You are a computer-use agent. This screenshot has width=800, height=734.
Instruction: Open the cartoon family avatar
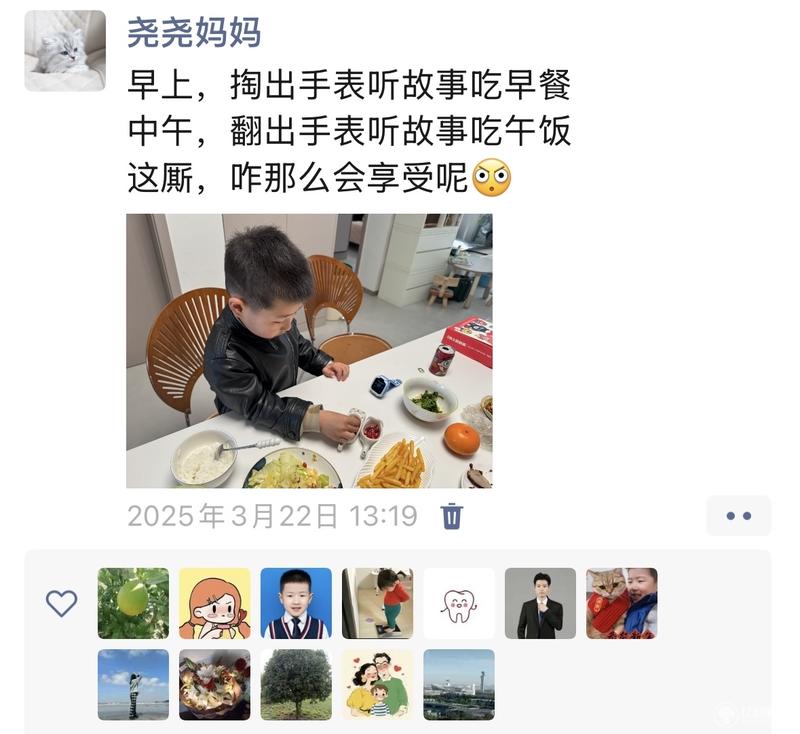click(x=378, y=685)
